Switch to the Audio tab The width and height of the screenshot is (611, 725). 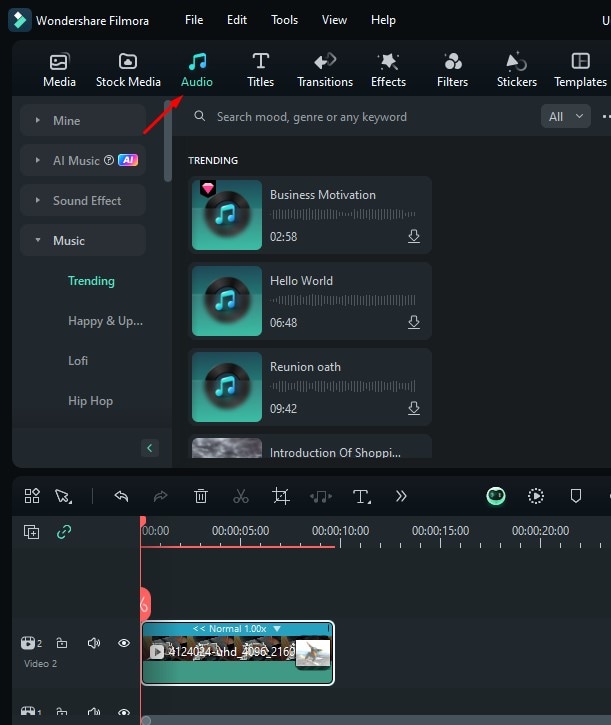click(197, 70)
